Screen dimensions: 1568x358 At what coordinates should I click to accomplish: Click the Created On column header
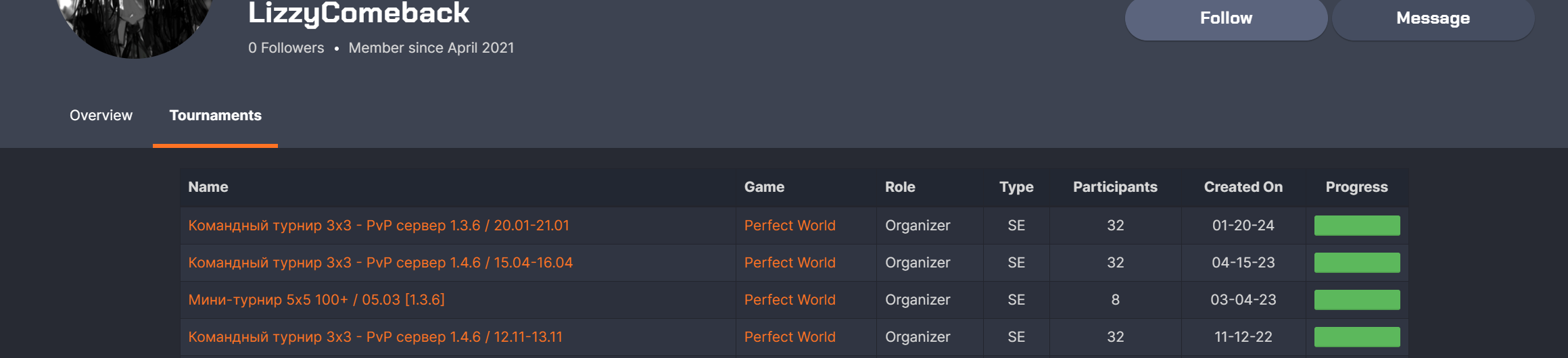[1242, 187]
